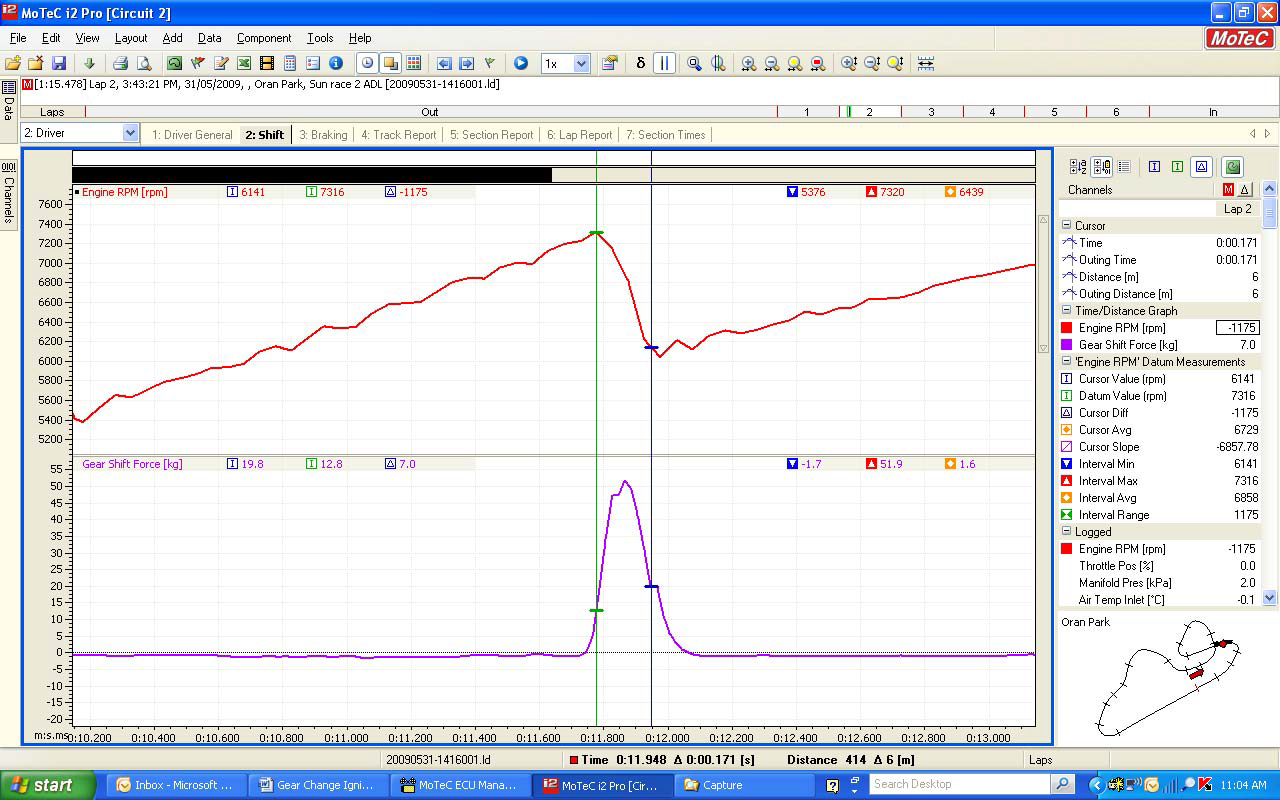Click the blue info circle icon
The image size is (1280, 800).
(336, 63)
